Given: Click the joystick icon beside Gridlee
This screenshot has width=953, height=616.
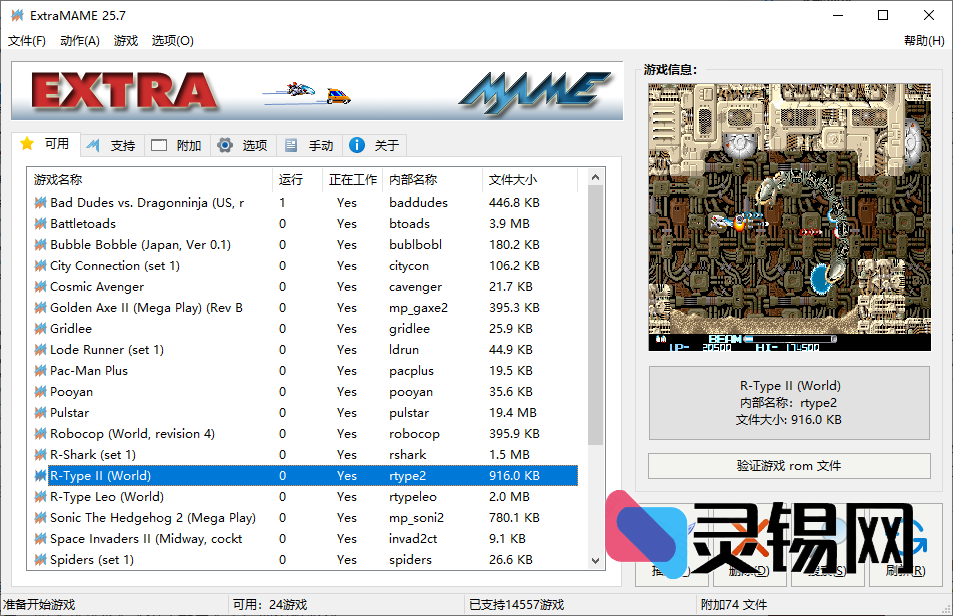Looking at the screenshot, I should [x=38, y=328].
